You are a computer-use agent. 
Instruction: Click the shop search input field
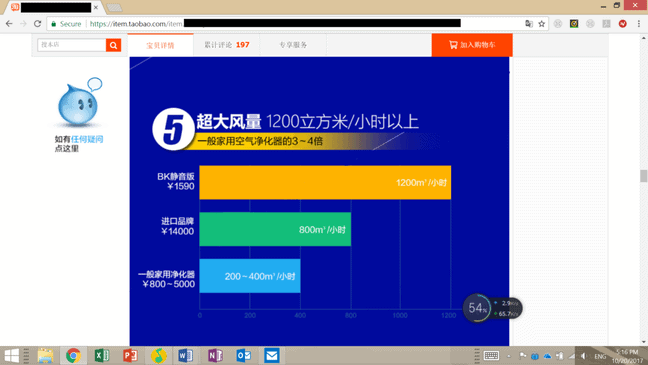tap(72, 45)
